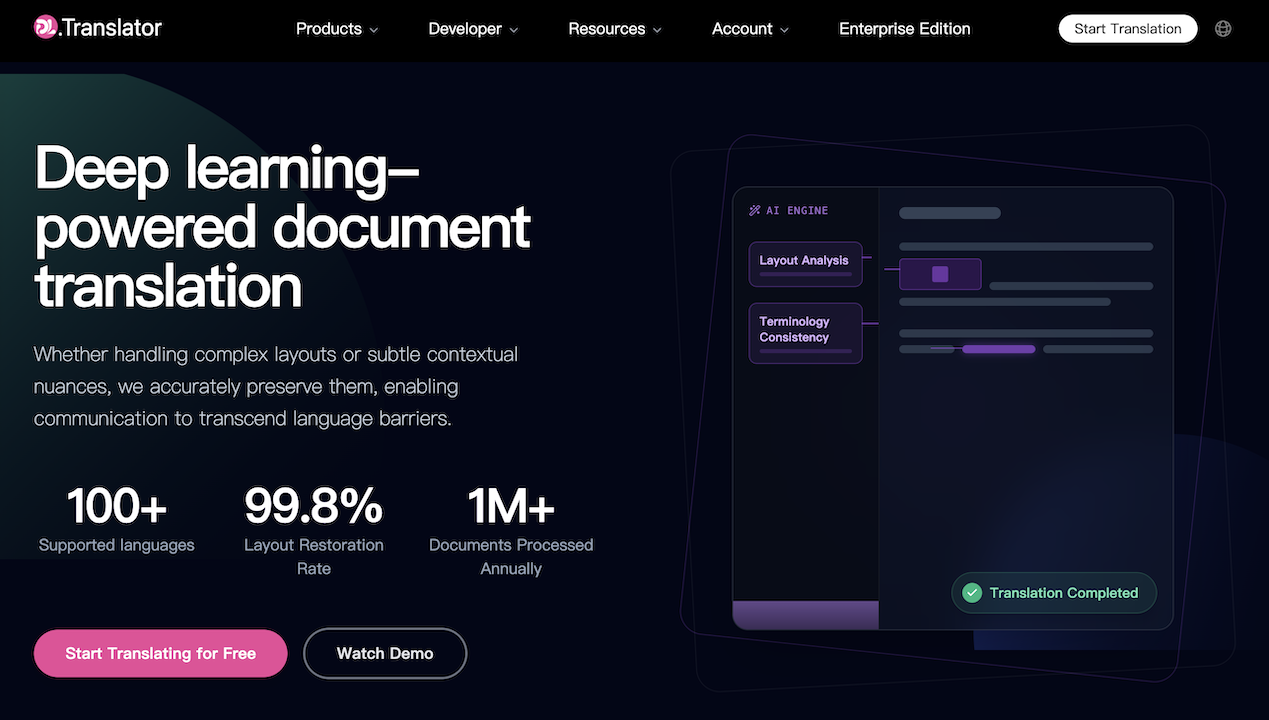Click the purple square block in document preview

[x=940, y=274]
